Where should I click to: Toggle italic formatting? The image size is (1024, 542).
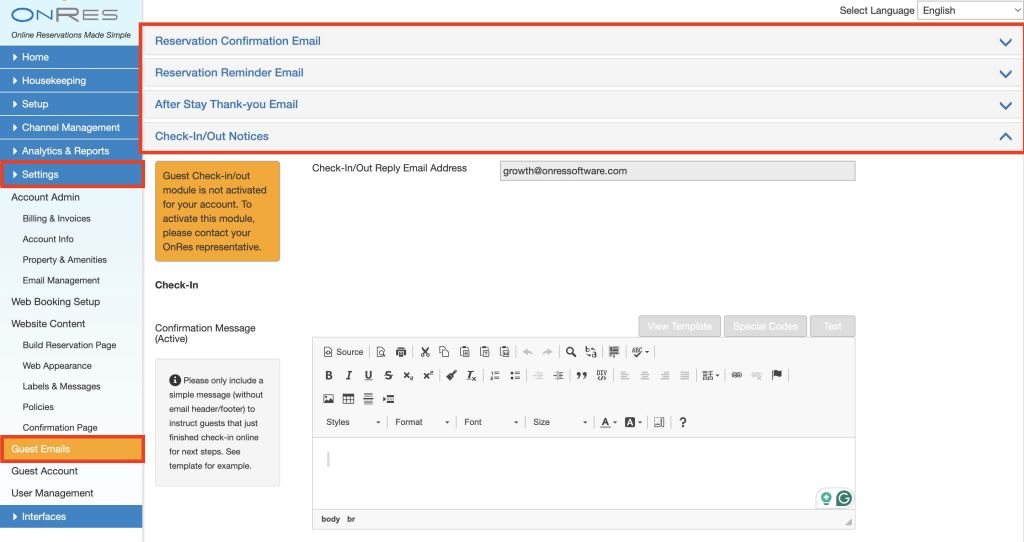pos(349,375)
